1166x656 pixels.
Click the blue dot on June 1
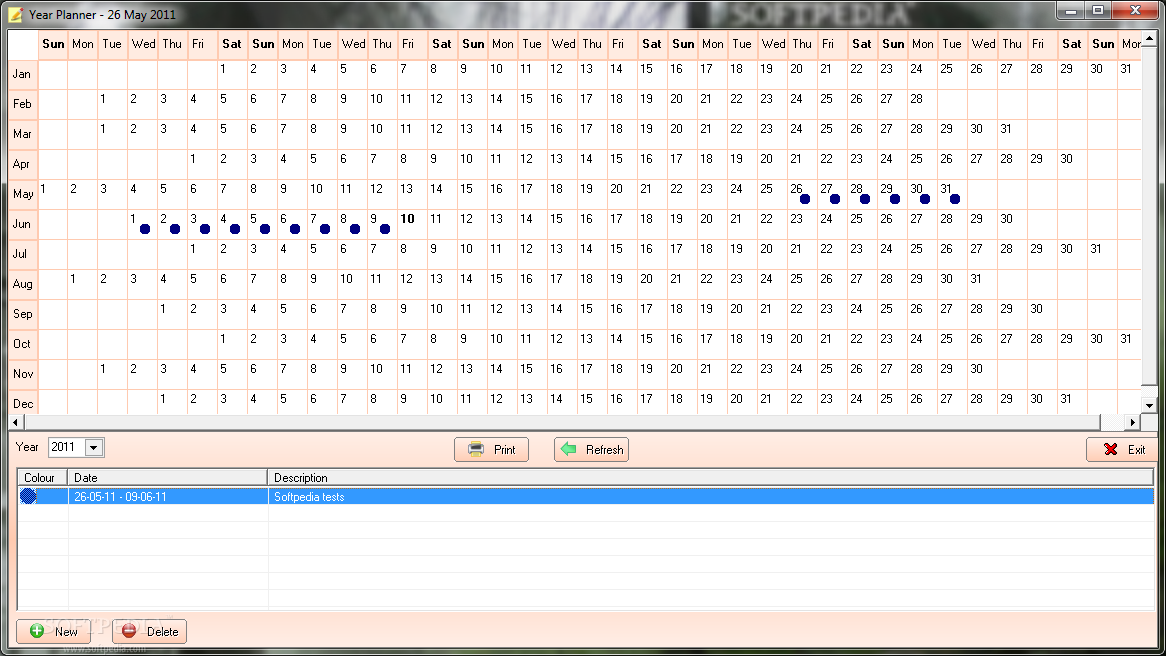145,229
